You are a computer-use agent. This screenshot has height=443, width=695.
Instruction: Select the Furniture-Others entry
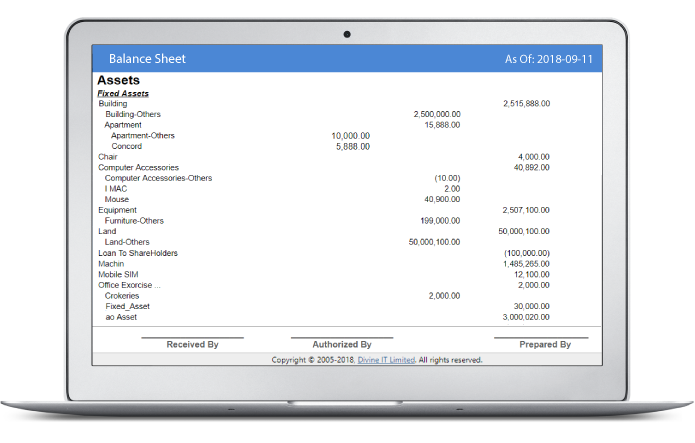(x=134, y=220)
